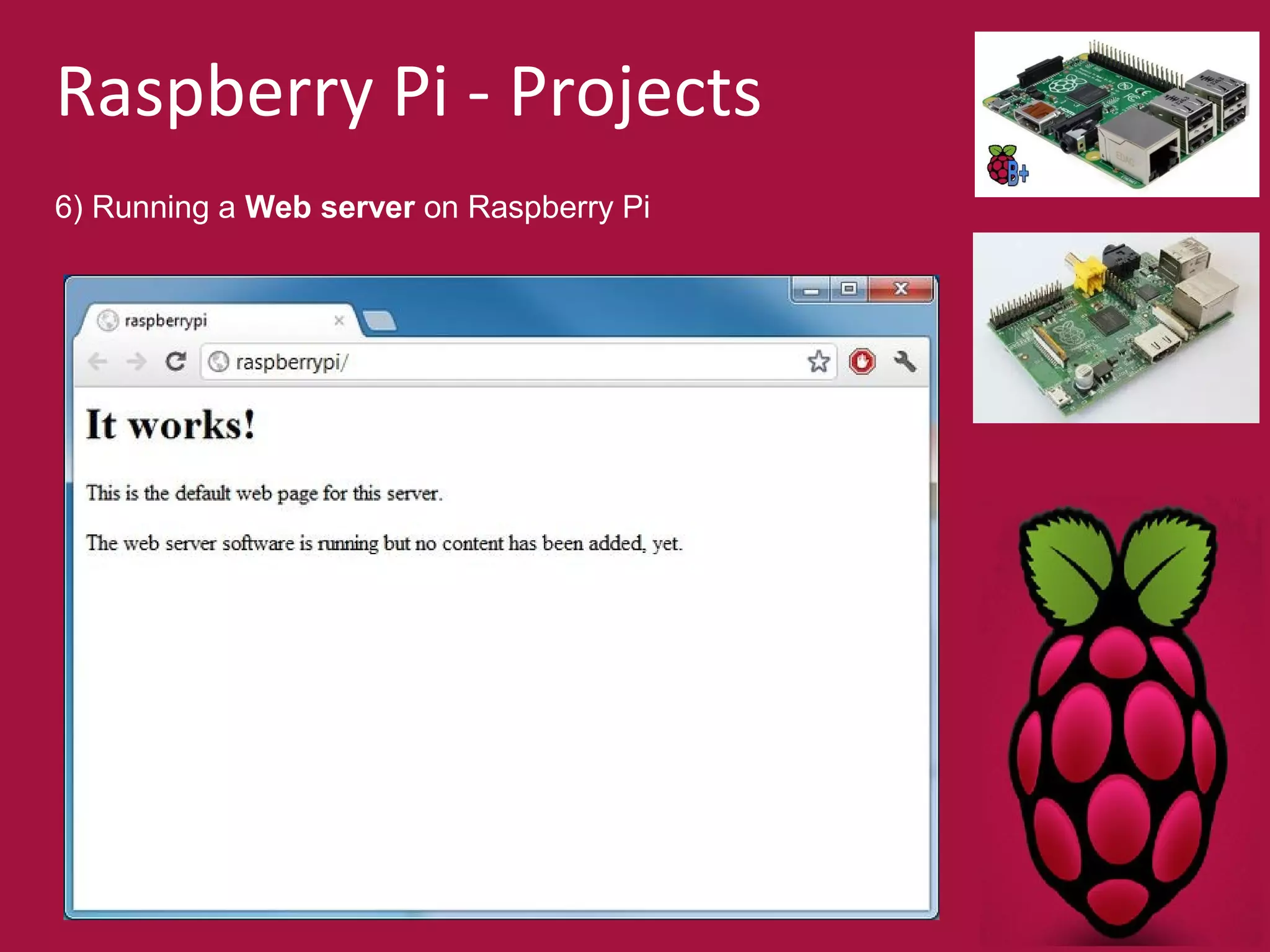Click the browser forward arrow
The width and height of the screenshot is (1270, 952).
(136, 361)
